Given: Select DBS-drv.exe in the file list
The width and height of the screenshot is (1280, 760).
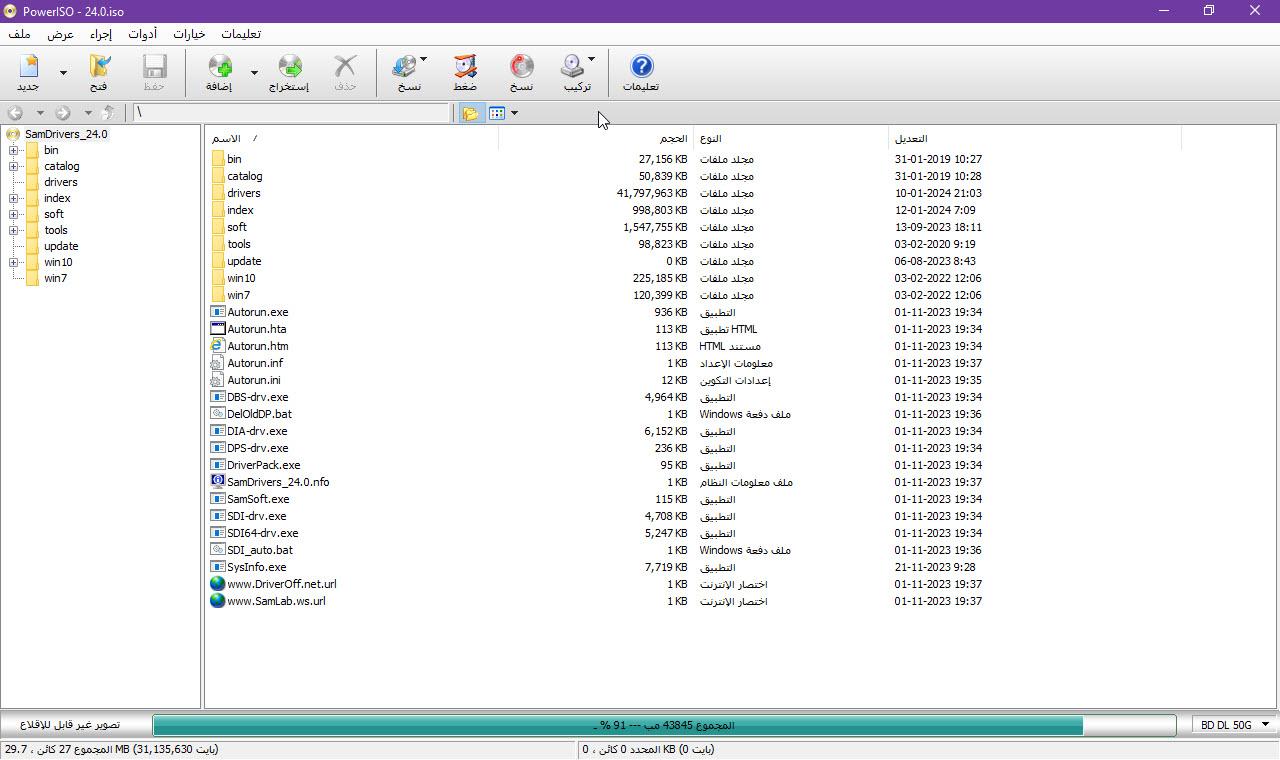Looking at the screenshot, I should (x=257, y=397).
